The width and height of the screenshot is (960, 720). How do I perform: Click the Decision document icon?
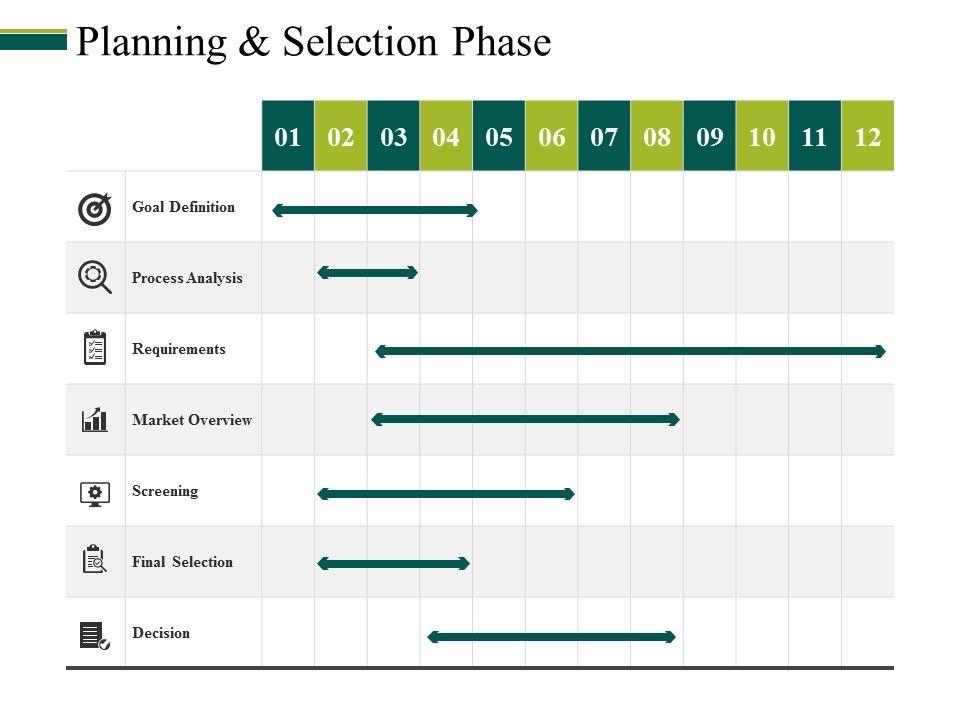click(x=95, y=634)
